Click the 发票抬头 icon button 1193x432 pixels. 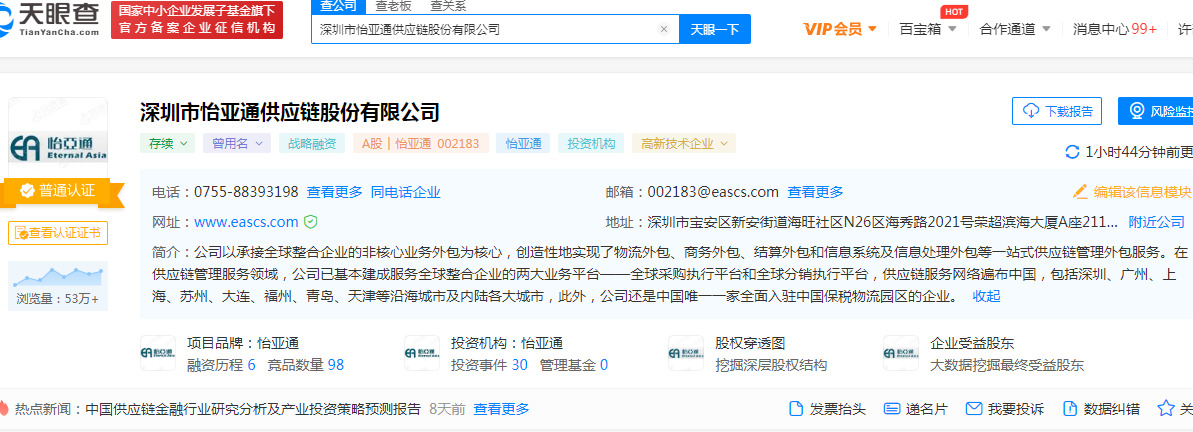pos(827,408)
